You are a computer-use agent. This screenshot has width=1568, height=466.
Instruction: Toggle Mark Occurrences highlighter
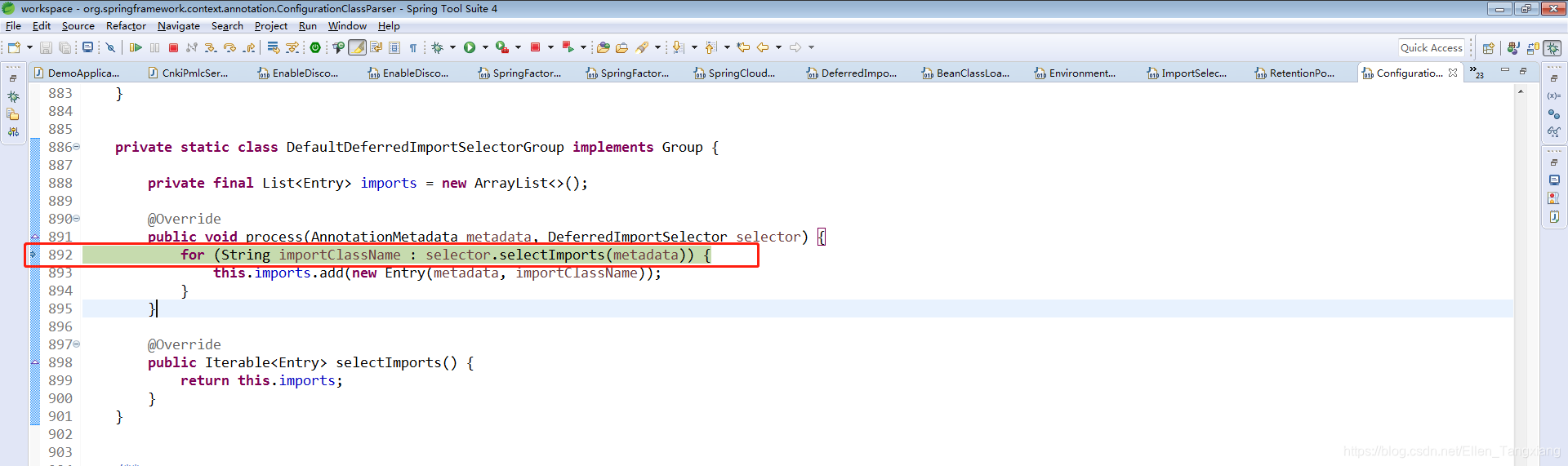(x=358, y=47)
